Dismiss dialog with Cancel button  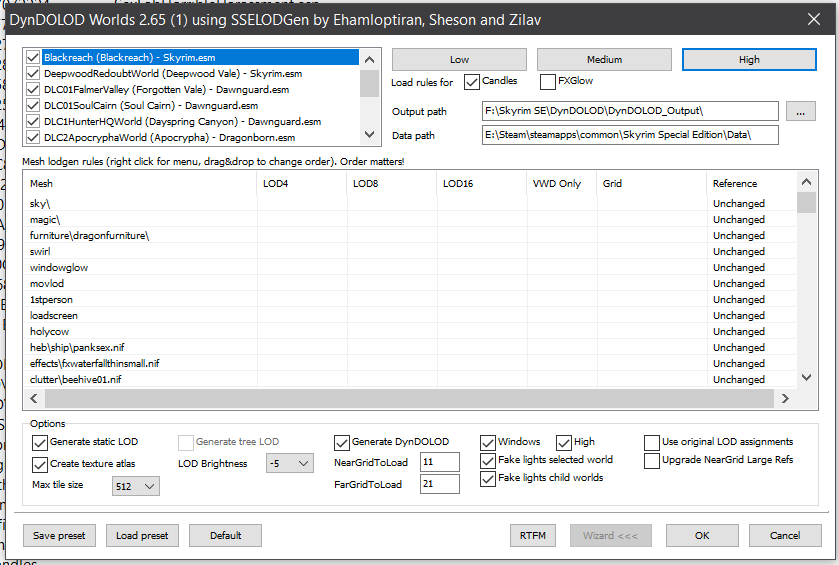(x=785, y=536)
